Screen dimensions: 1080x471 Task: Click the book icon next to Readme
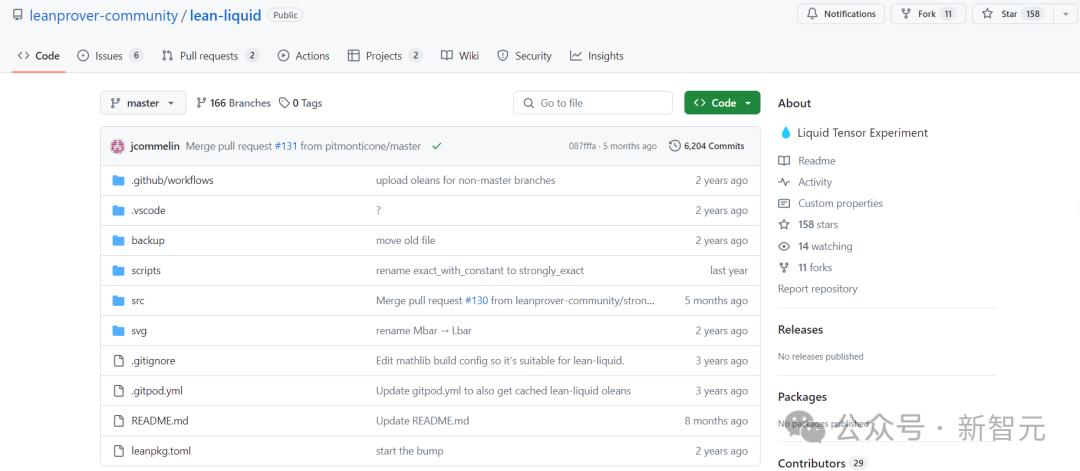coord(784,161)
